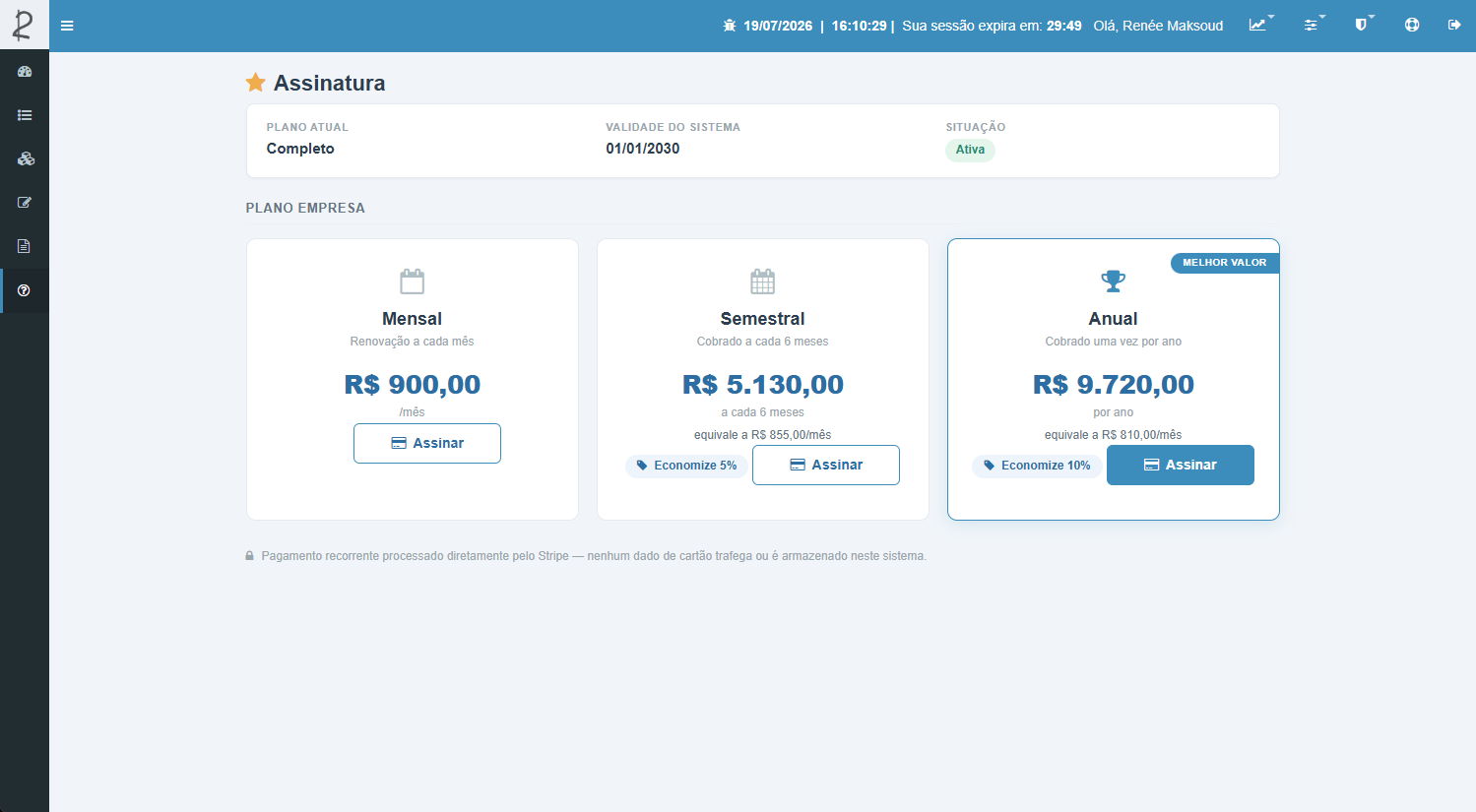Click the star icon beside Assinatura
This screenshot has height=812, width=1476.
pyautogui.click(x=256, y=83)
